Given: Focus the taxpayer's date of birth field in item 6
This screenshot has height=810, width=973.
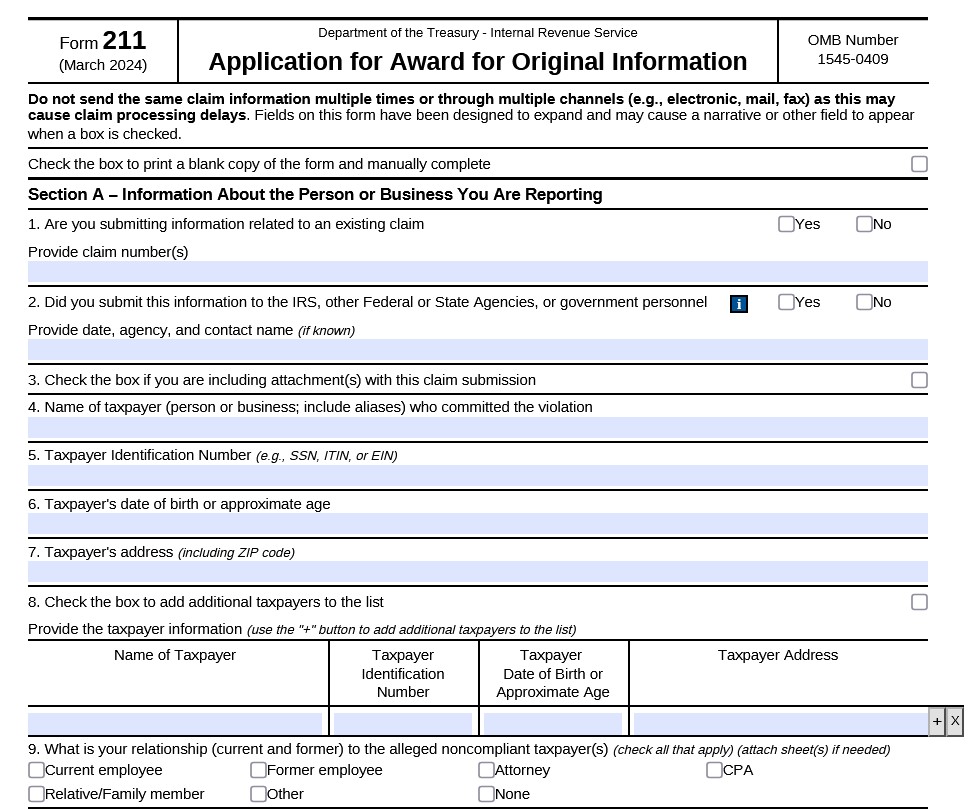Looking at the screenshot, I should click(478, 524).
